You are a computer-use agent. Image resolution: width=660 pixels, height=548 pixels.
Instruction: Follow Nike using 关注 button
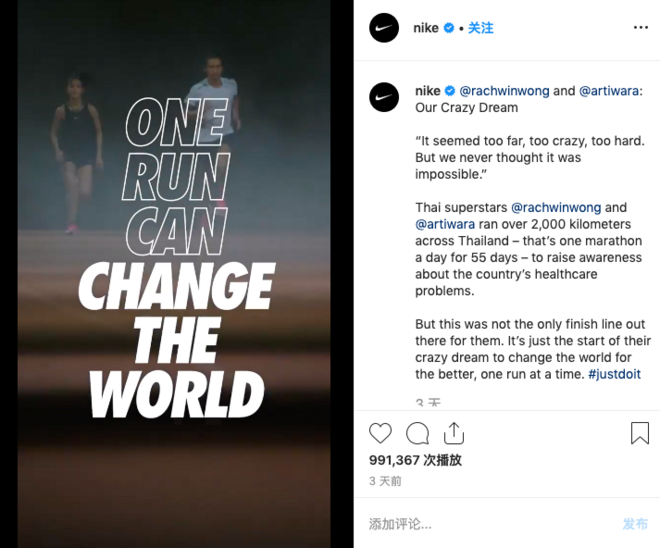(x=481, y=28)
